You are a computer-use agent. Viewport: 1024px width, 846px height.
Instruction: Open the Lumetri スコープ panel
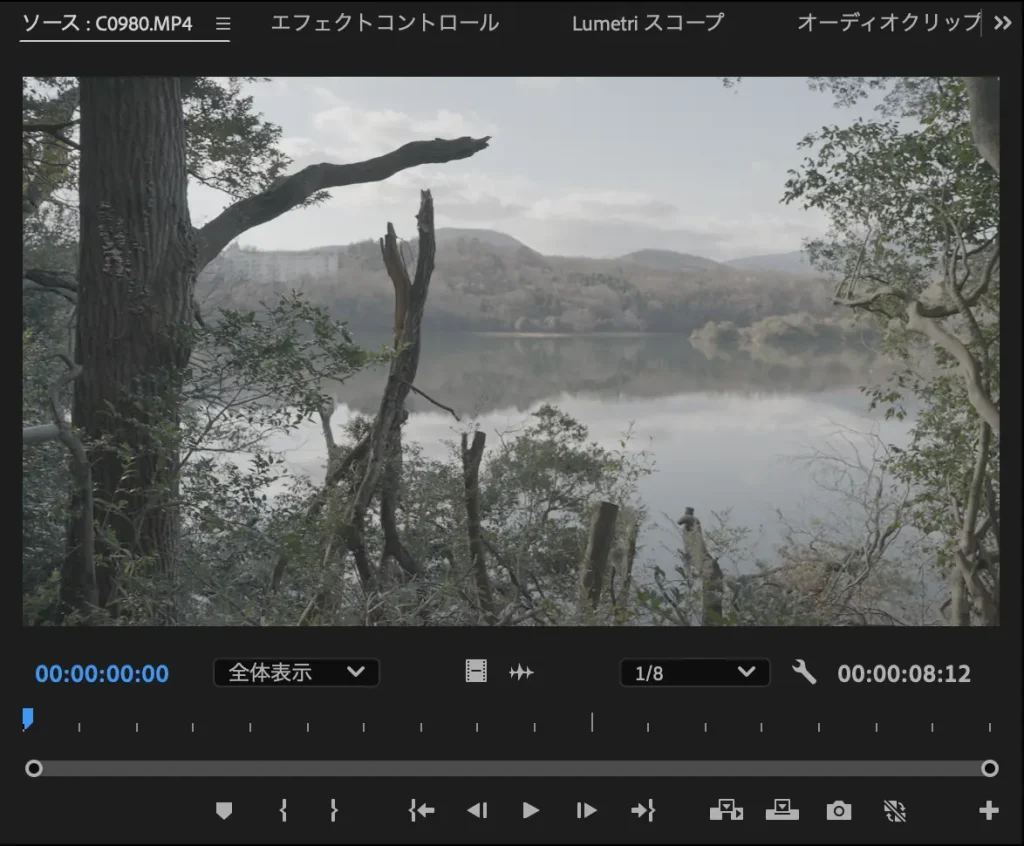pyautogui.click(x=648, y=23)
